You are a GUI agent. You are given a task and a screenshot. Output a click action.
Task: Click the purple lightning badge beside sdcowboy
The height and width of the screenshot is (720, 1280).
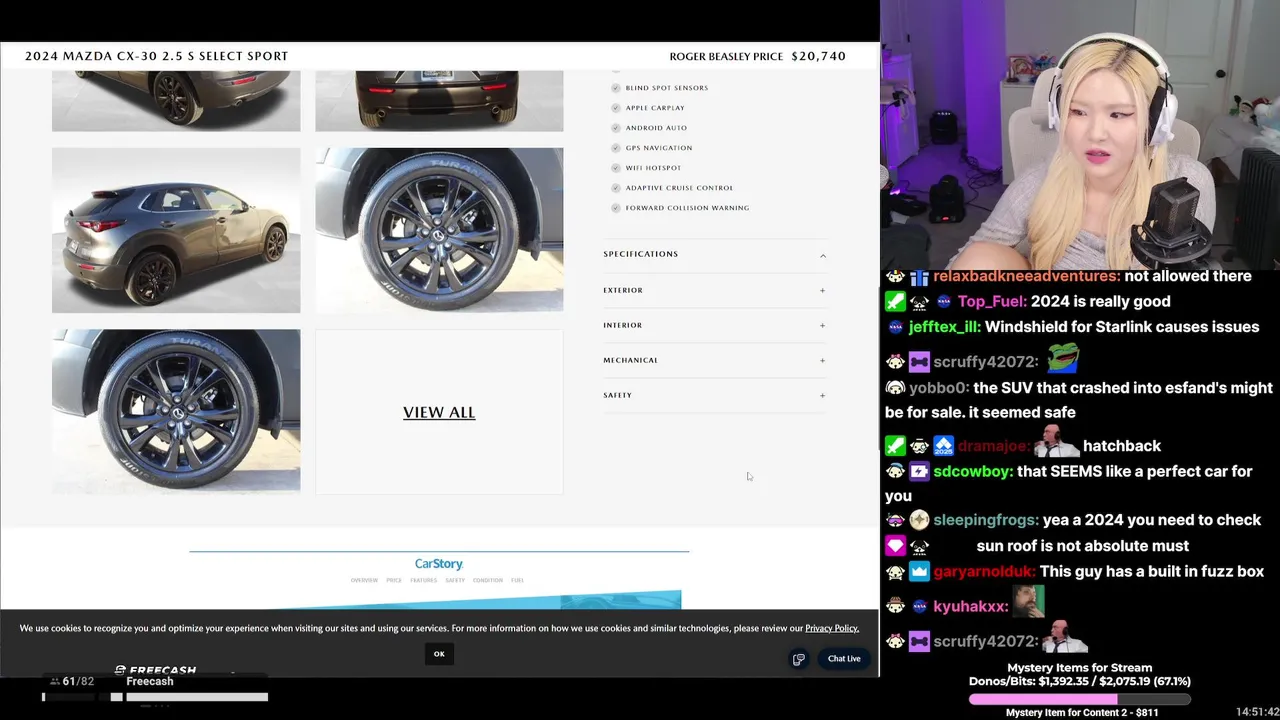tap(919, 471)
